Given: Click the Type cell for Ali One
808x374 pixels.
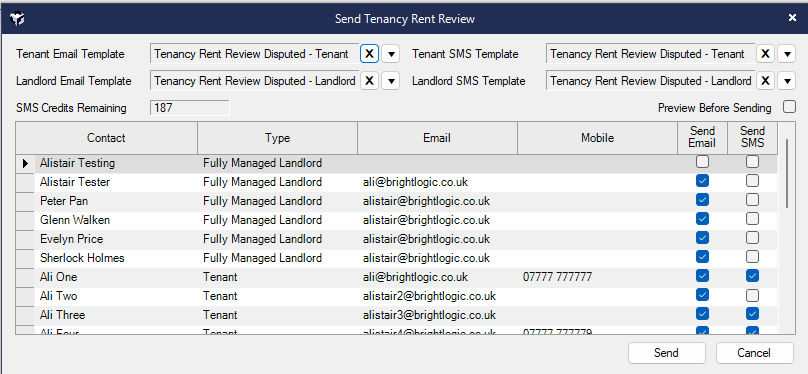Looking at the screenshot, I should (277, 277).
